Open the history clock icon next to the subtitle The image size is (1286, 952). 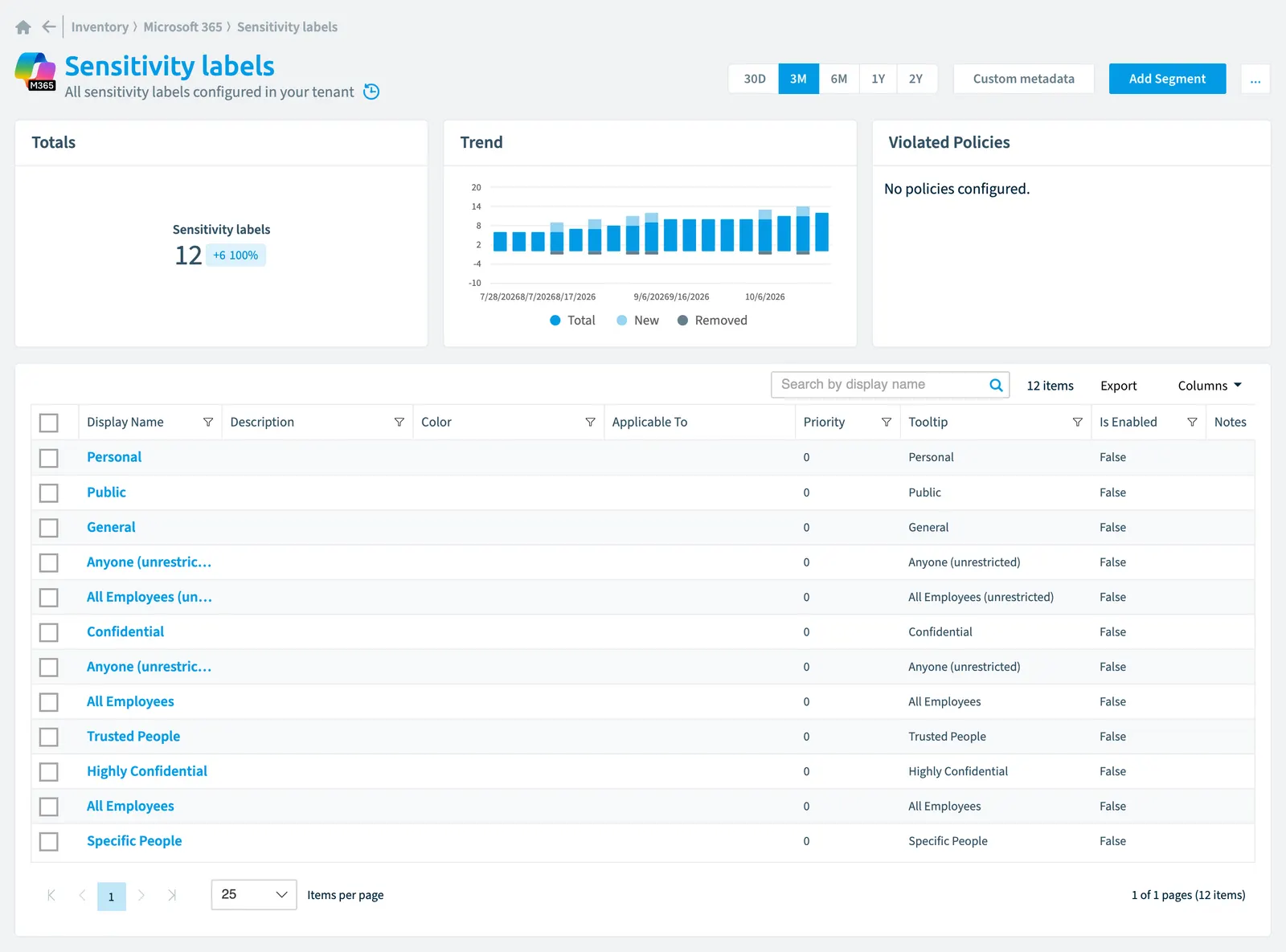tap(371, 92)
